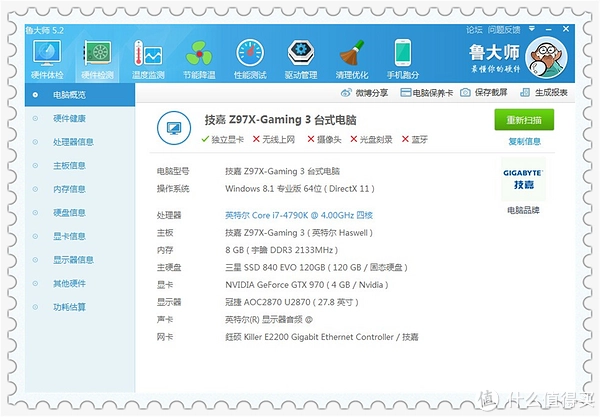Click the camera icon for 保存截屏

[465, 93]
